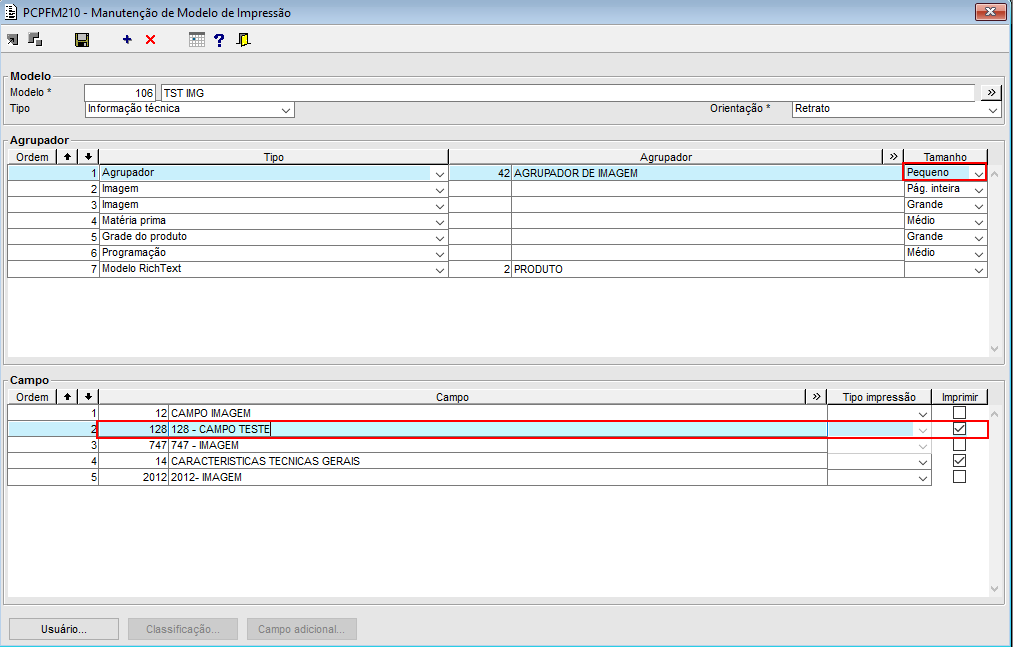Open Tamanho dropdown showing Pequeno
Screen dimensions: 1013x647
(x=979, y=173)
